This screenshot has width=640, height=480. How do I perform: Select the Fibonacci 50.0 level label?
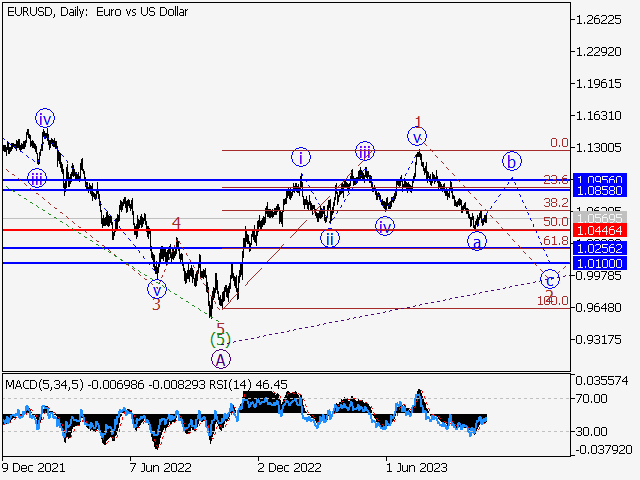tap(556, 222)
